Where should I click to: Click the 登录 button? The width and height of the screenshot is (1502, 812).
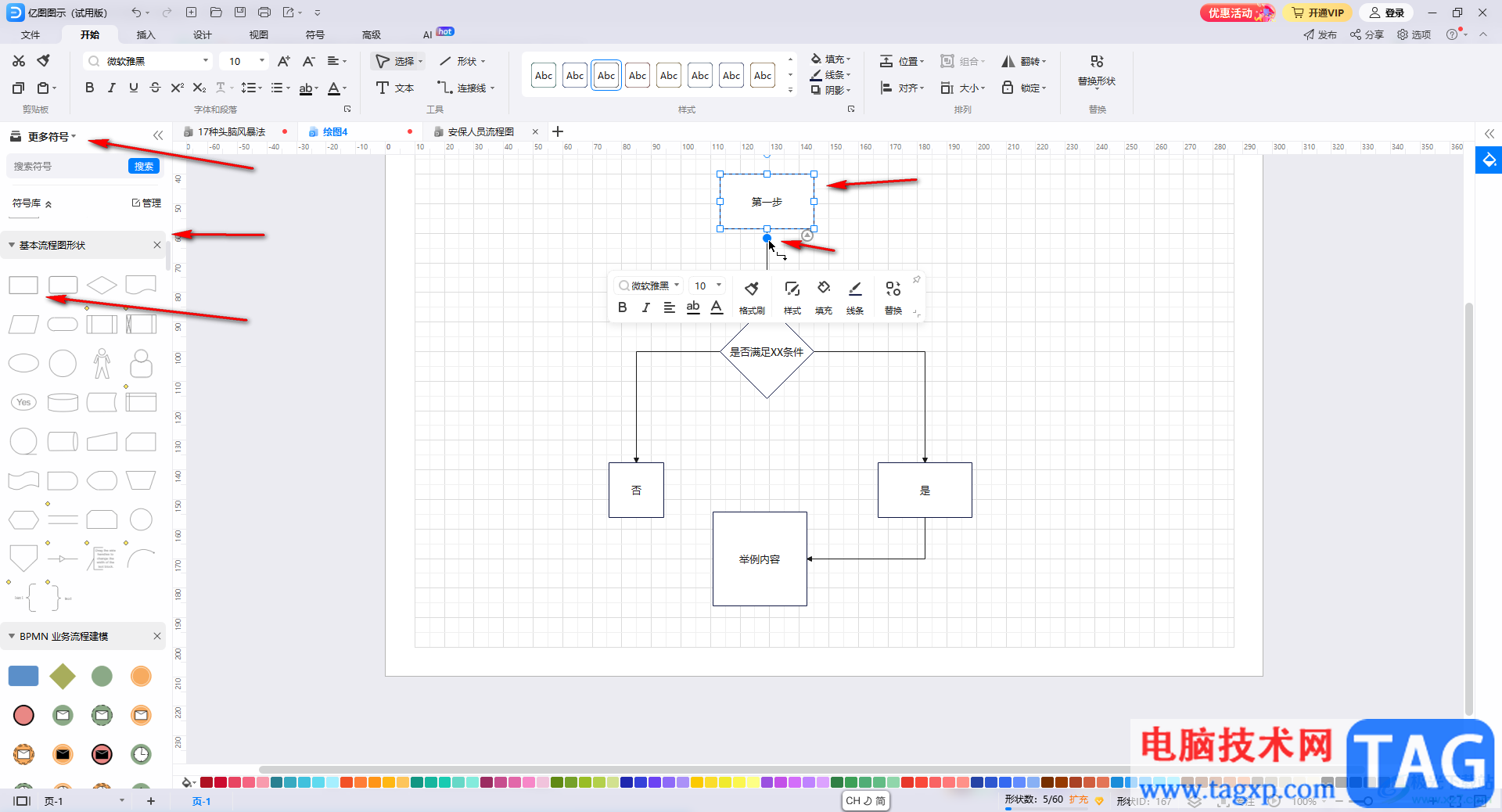[x=1387, y=13]
